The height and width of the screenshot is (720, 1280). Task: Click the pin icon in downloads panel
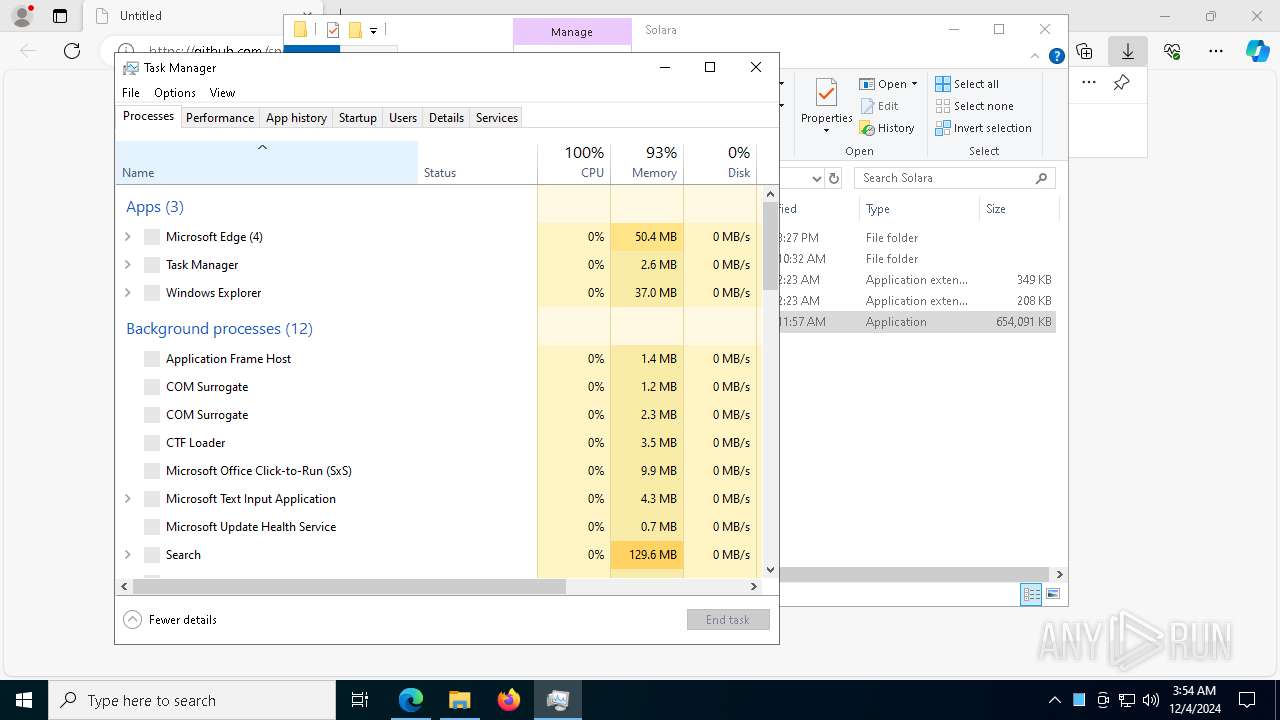pyautogui.click(x=1122, y=82)
